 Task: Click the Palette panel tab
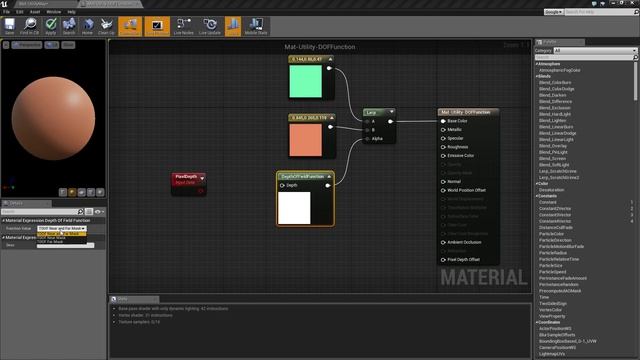pos(559,42)
